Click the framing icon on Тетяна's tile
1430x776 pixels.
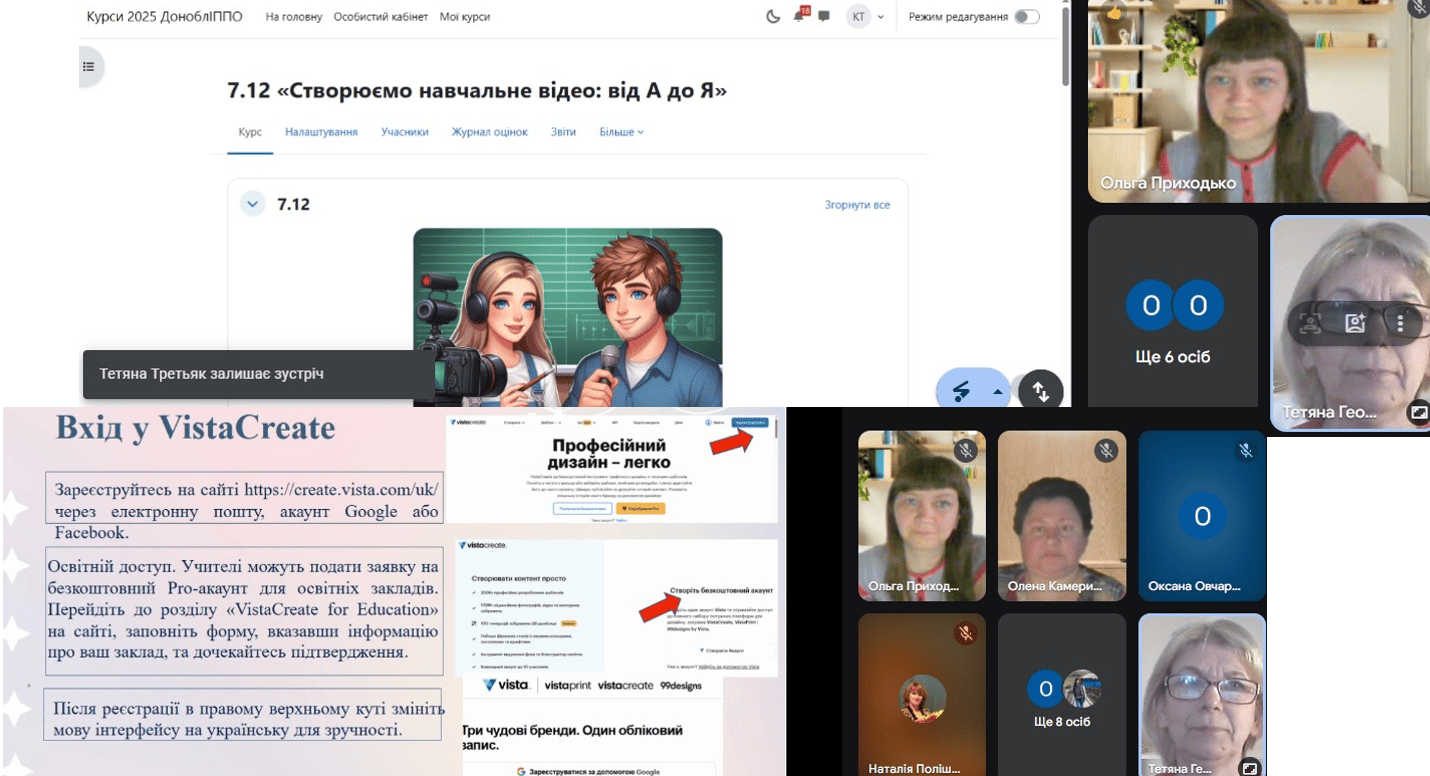(1309, 323)
